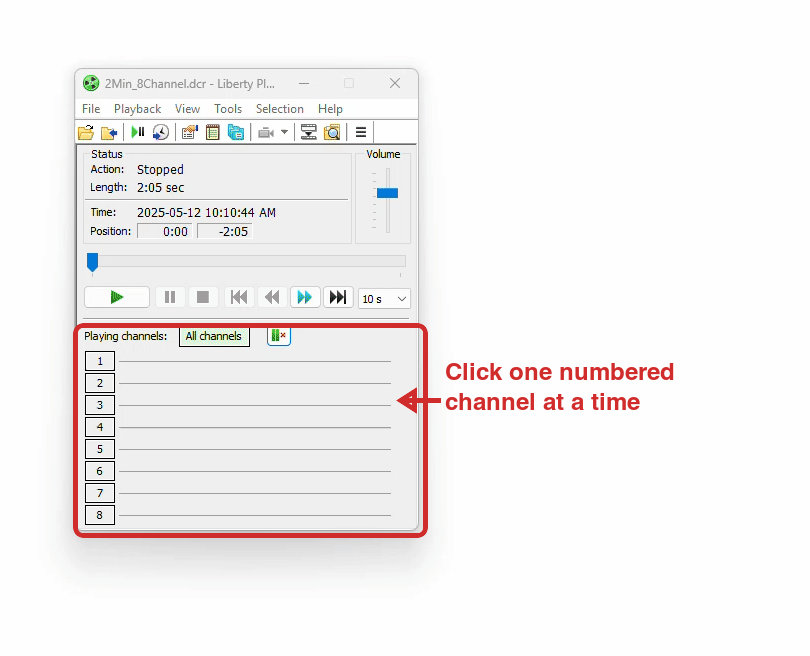Open the notes notepad toolbar icon
Screen dimensions: 810x656
(213, 133)
